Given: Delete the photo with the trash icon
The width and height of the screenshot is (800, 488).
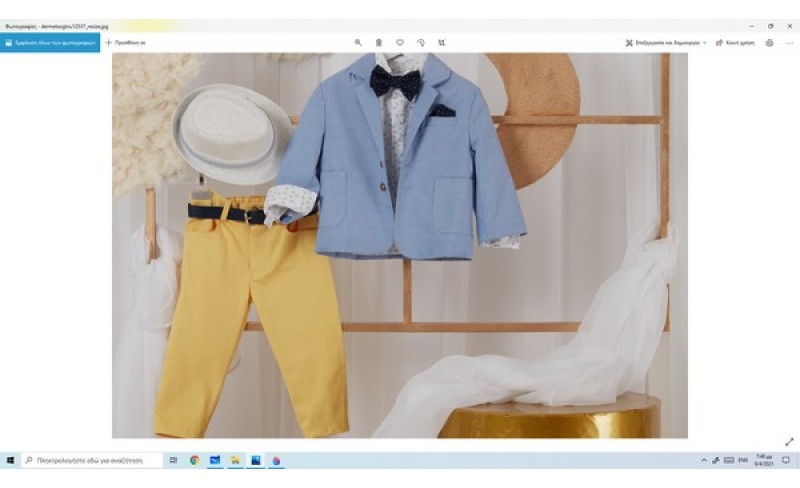Looking at the screenshot, I should (379, 43).
